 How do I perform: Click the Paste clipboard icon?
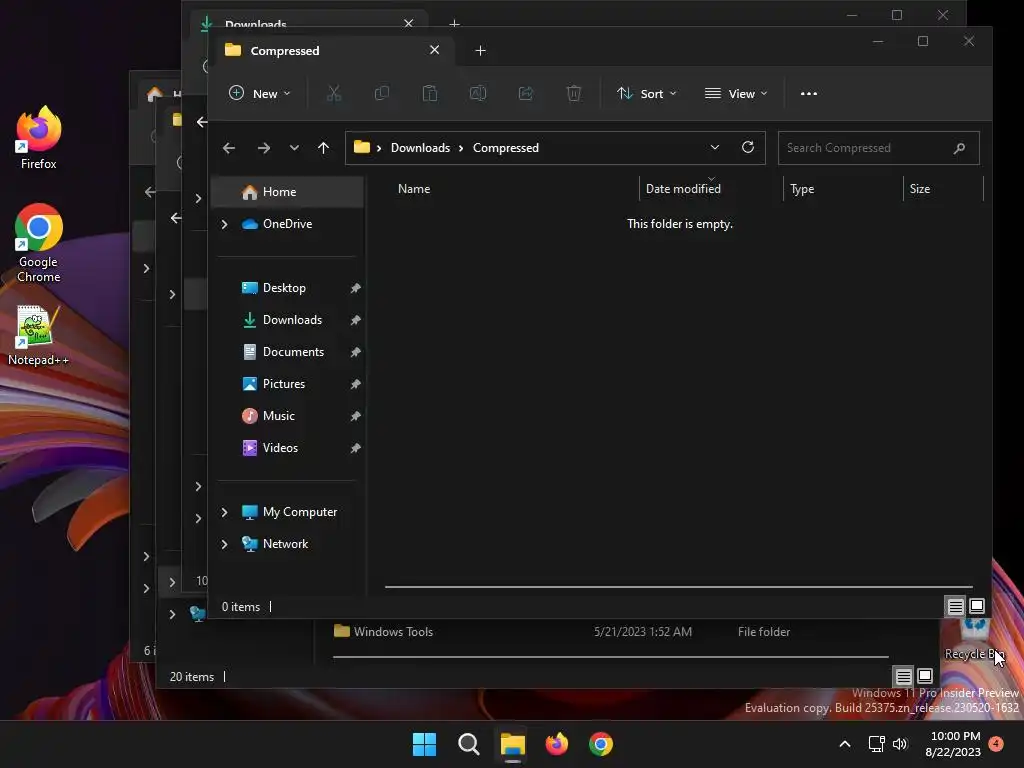430,93
